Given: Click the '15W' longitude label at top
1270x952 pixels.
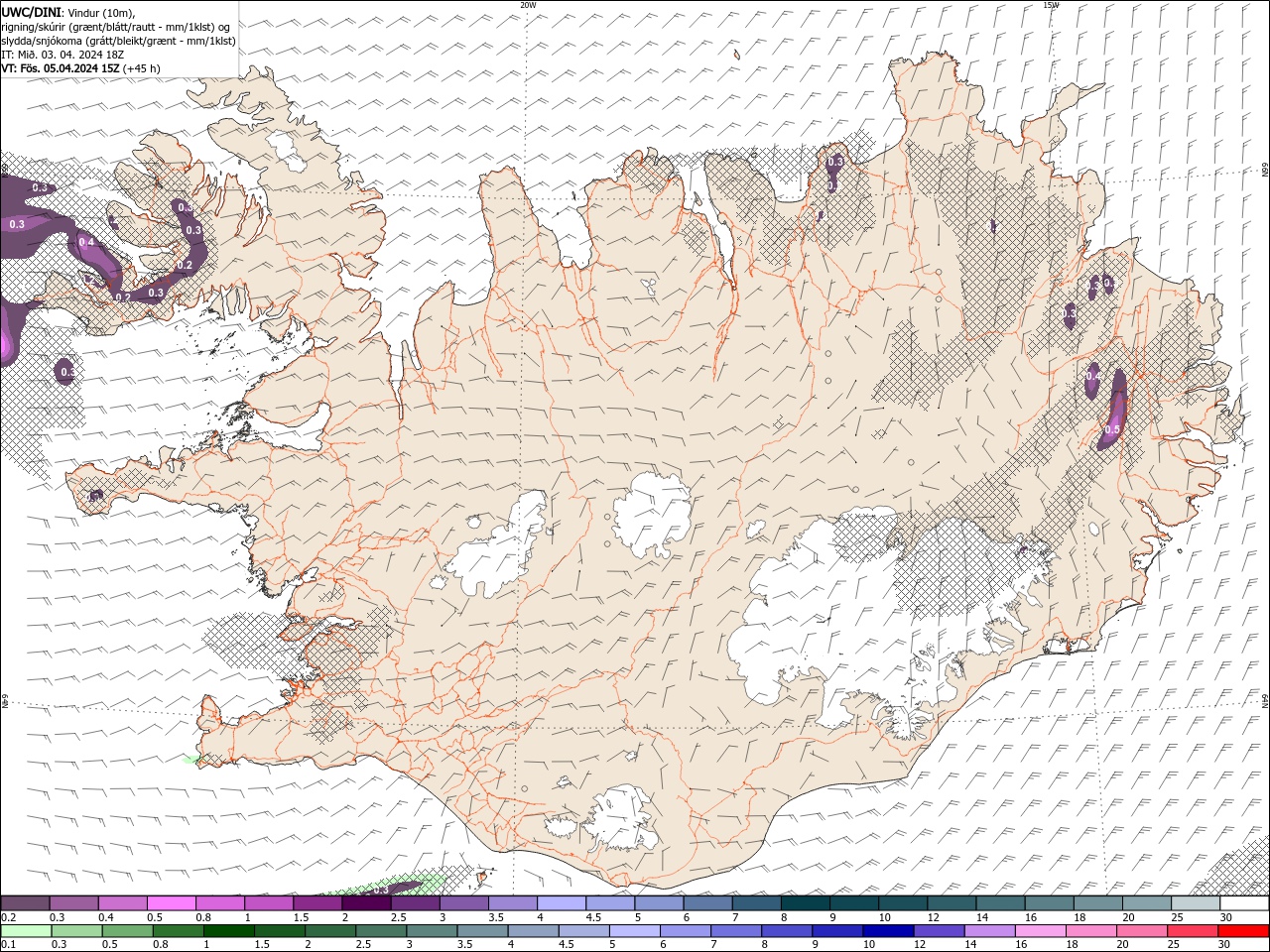Looking at the screenshot, I should point(1051,5).
